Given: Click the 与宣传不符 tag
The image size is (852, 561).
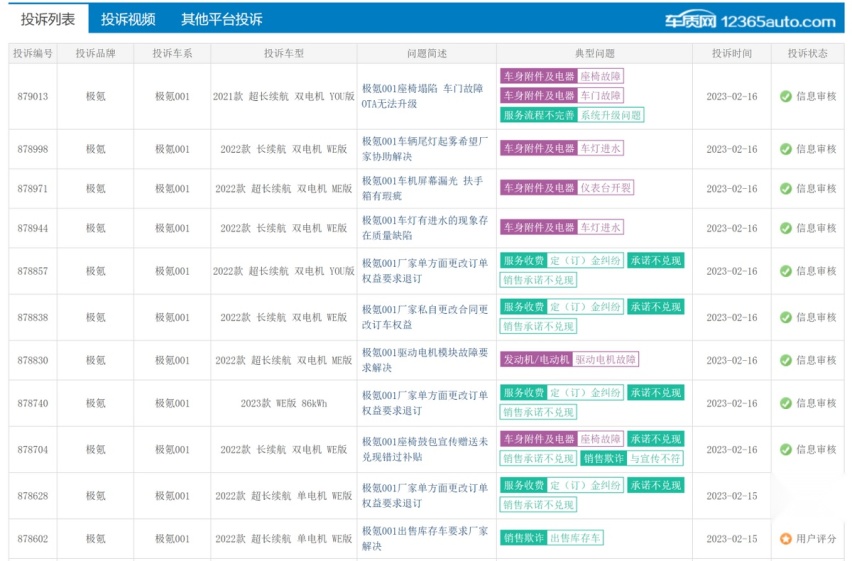Looking at the screenshot, I should (655, 458).
